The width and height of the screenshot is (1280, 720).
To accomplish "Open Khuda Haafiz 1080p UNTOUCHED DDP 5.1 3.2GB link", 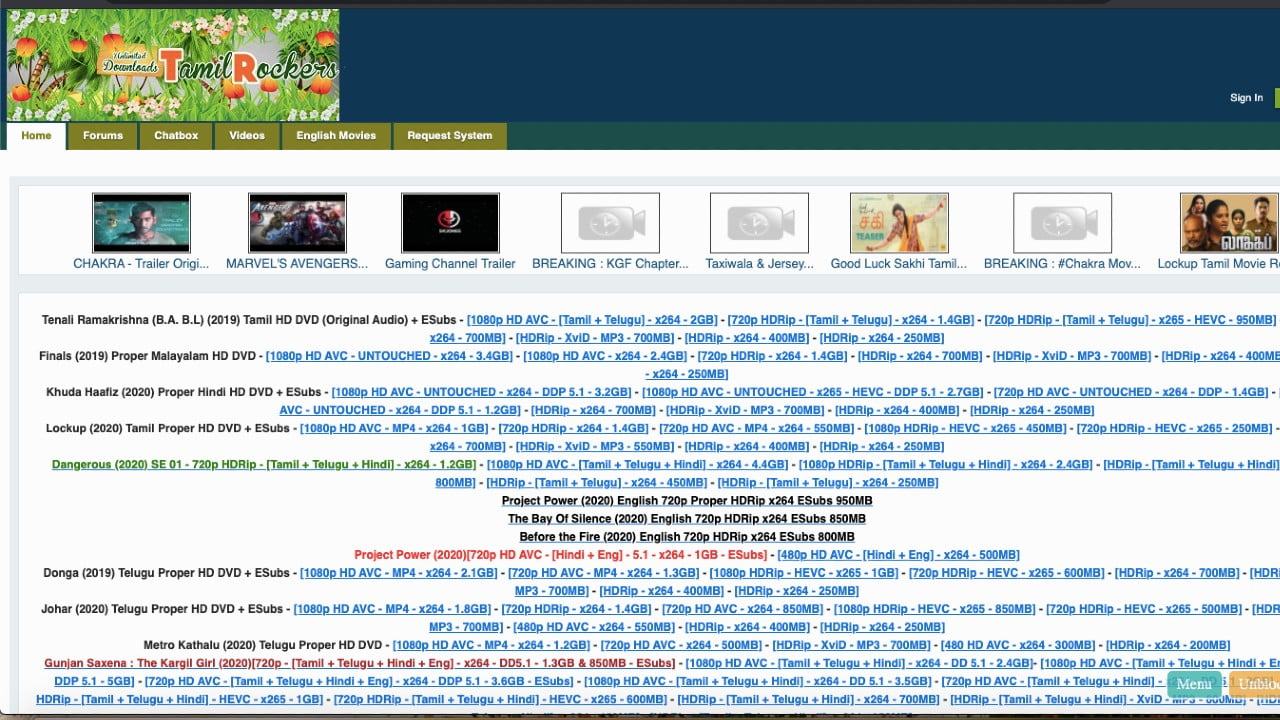I will coord(481,392).
